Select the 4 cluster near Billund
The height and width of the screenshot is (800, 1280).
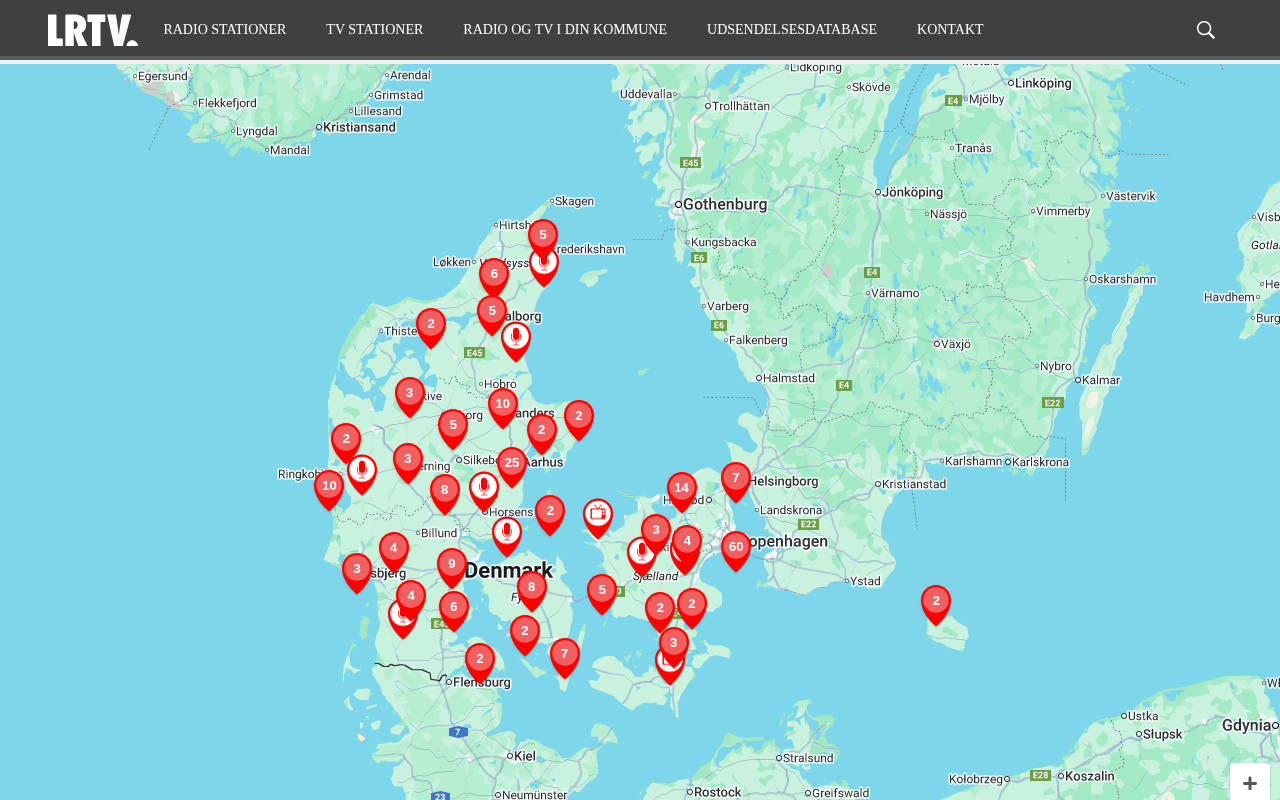394,552
